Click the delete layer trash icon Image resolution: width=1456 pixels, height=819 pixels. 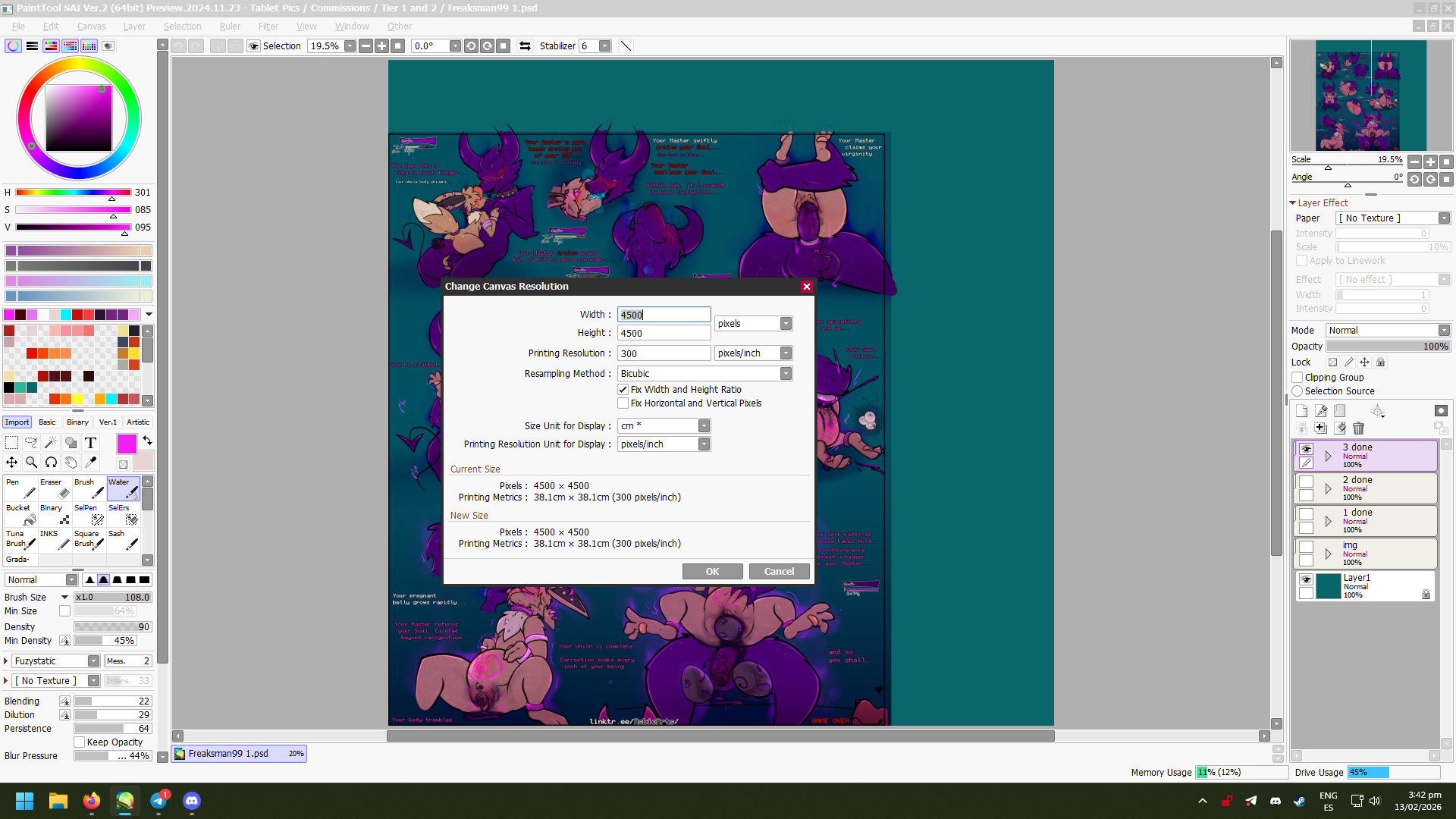pos(1358,428)
